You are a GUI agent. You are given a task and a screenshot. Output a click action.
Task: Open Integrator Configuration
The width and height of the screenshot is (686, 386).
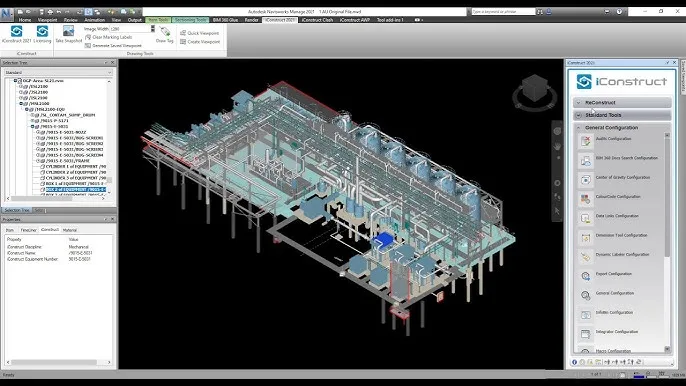616,332
